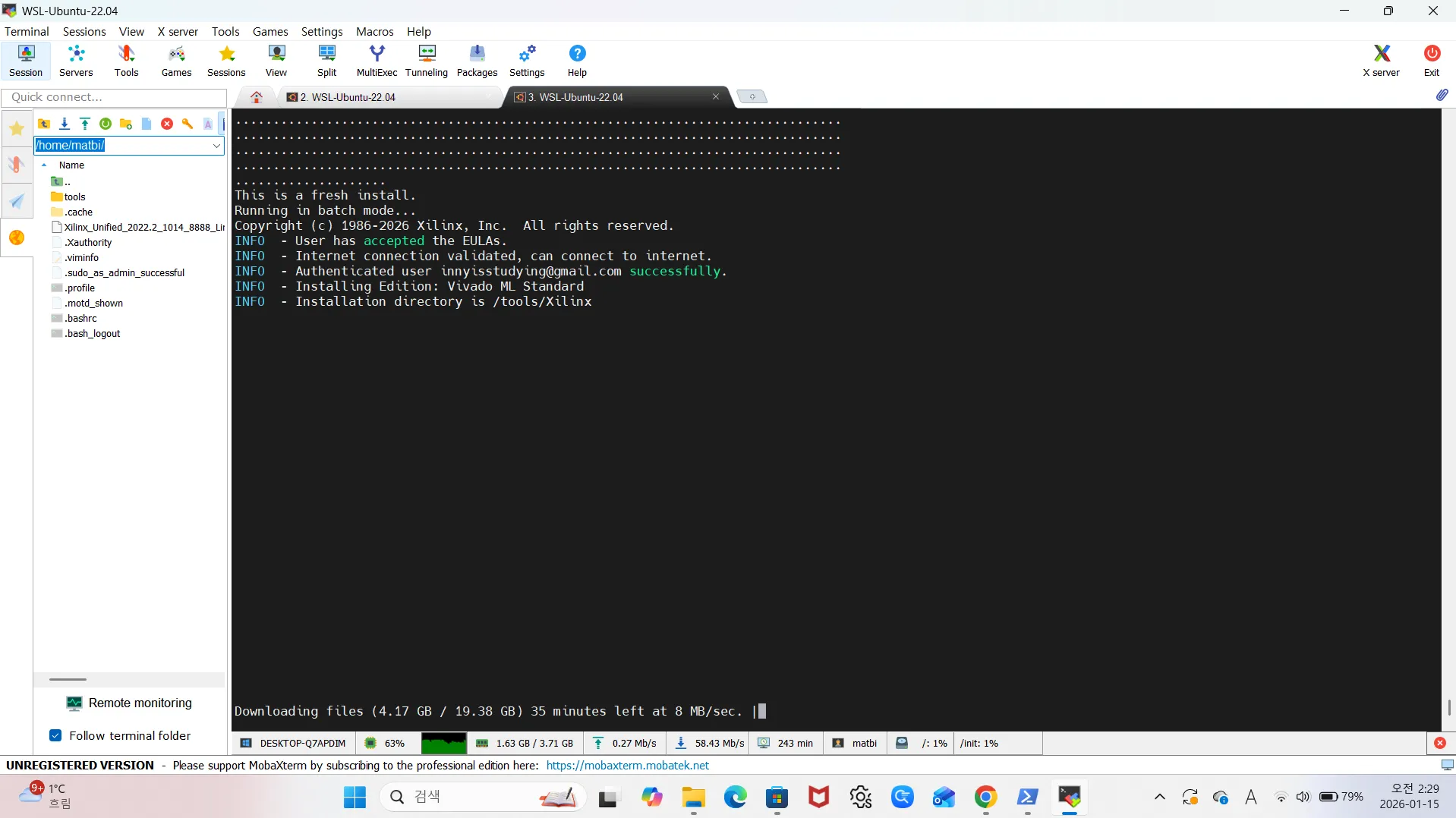The height and width of the screenshot is (818, 1456).
Task: Click the 1.63 GB / 3.71 GB memory entry
Action: [x=525, y=744]
